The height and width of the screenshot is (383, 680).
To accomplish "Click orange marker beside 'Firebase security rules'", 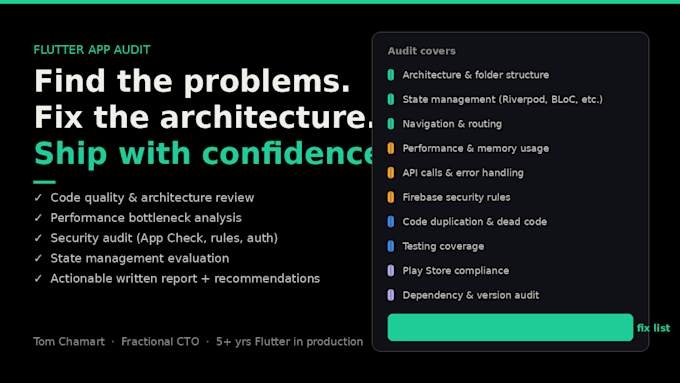I will [x=391, y=197].
